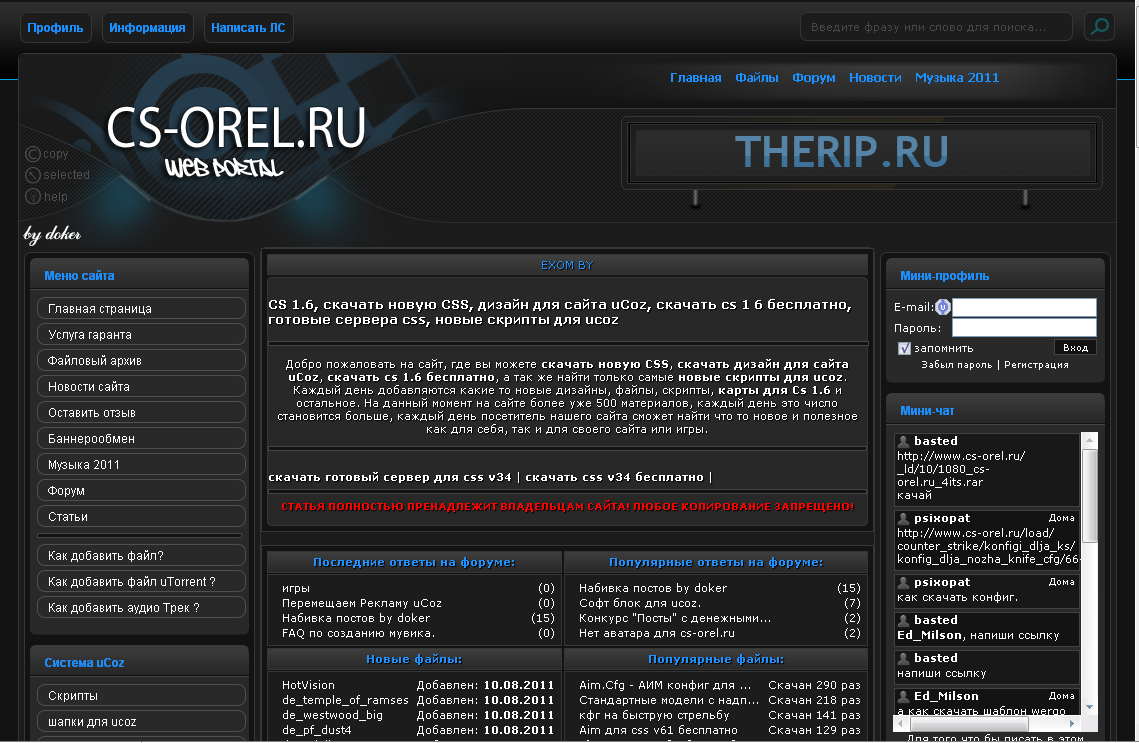Image resolution: width=1139 pixels, height=743 pixels.
Task: Open Форум in top navigation
Action: point(814,78)
